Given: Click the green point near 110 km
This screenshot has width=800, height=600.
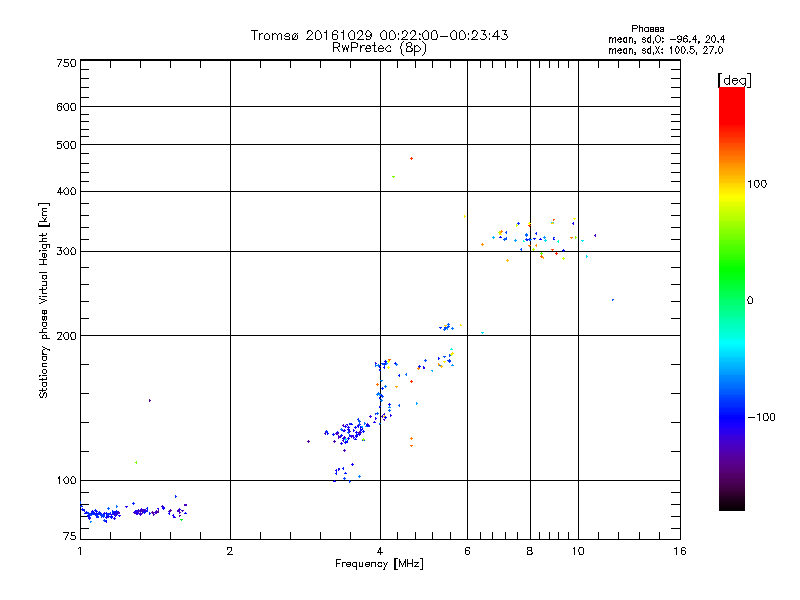Looking at the screenshot, I should [x=136, y=463].
